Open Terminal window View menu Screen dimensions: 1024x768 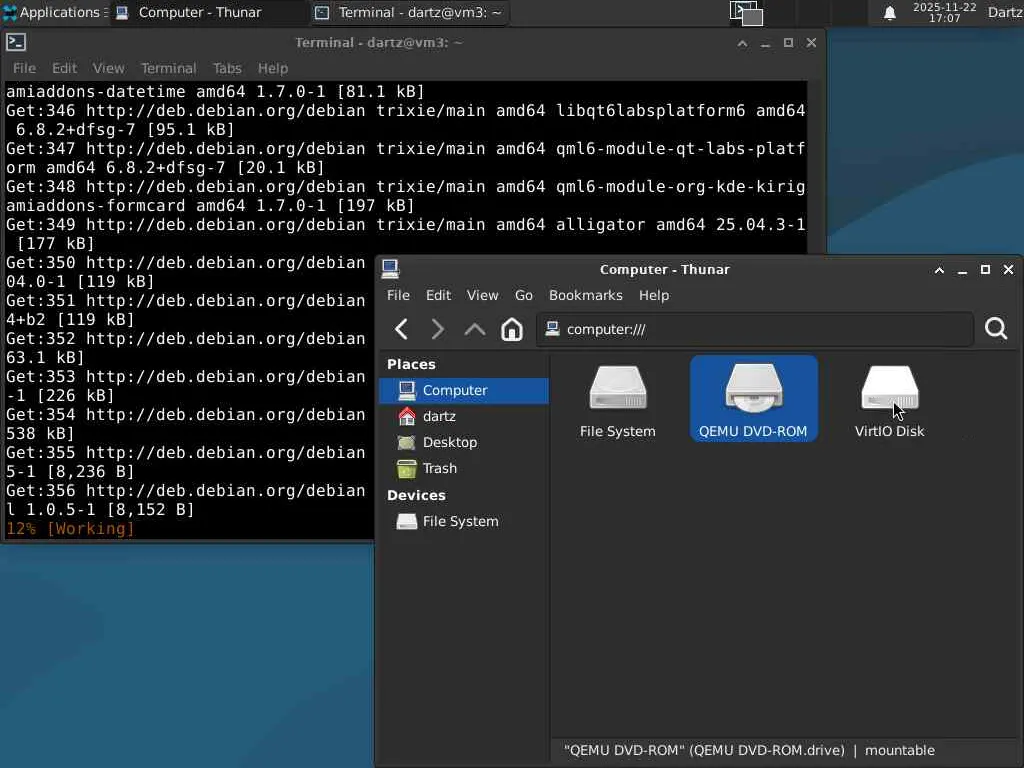[108, 68]
